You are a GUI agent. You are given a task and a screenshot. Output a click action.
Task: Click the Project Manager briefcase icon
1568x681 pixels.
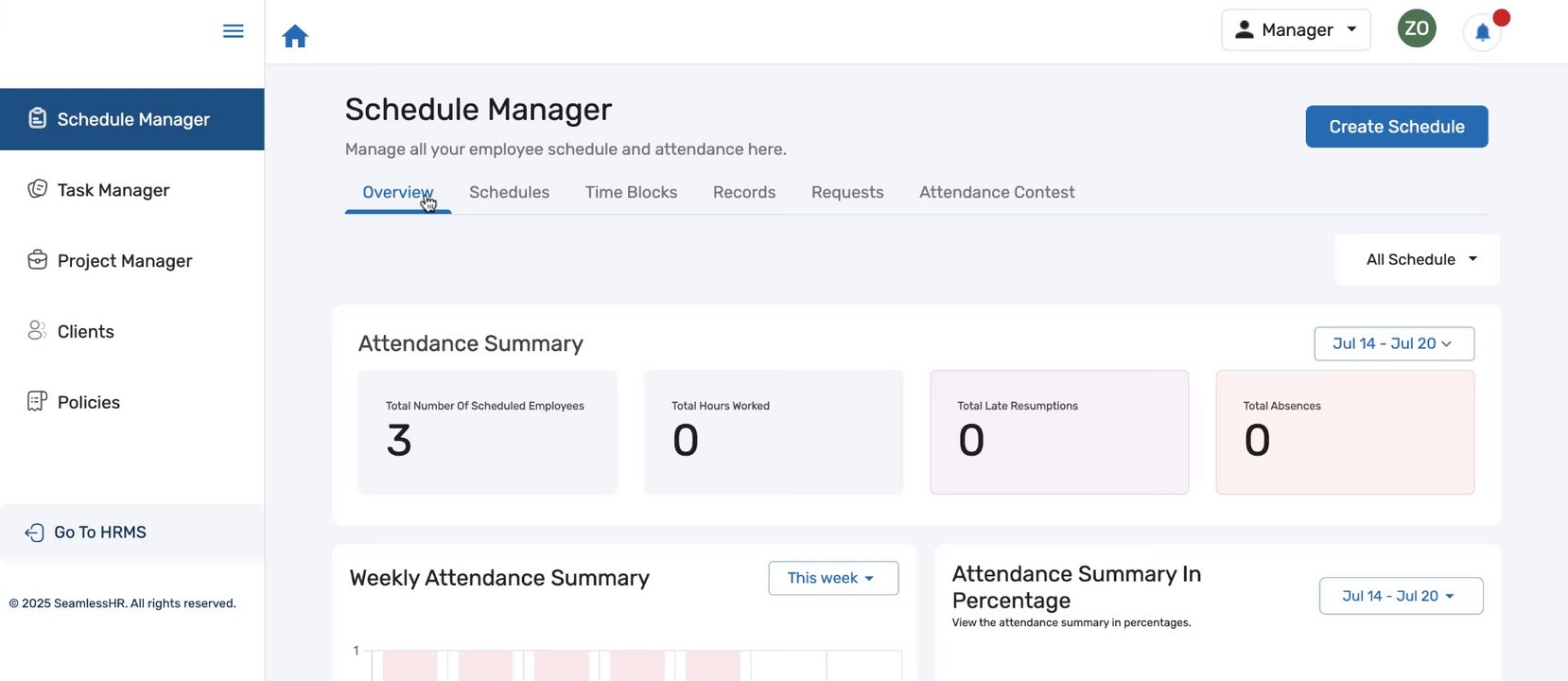pyautogui.click(x=37, y=260)
